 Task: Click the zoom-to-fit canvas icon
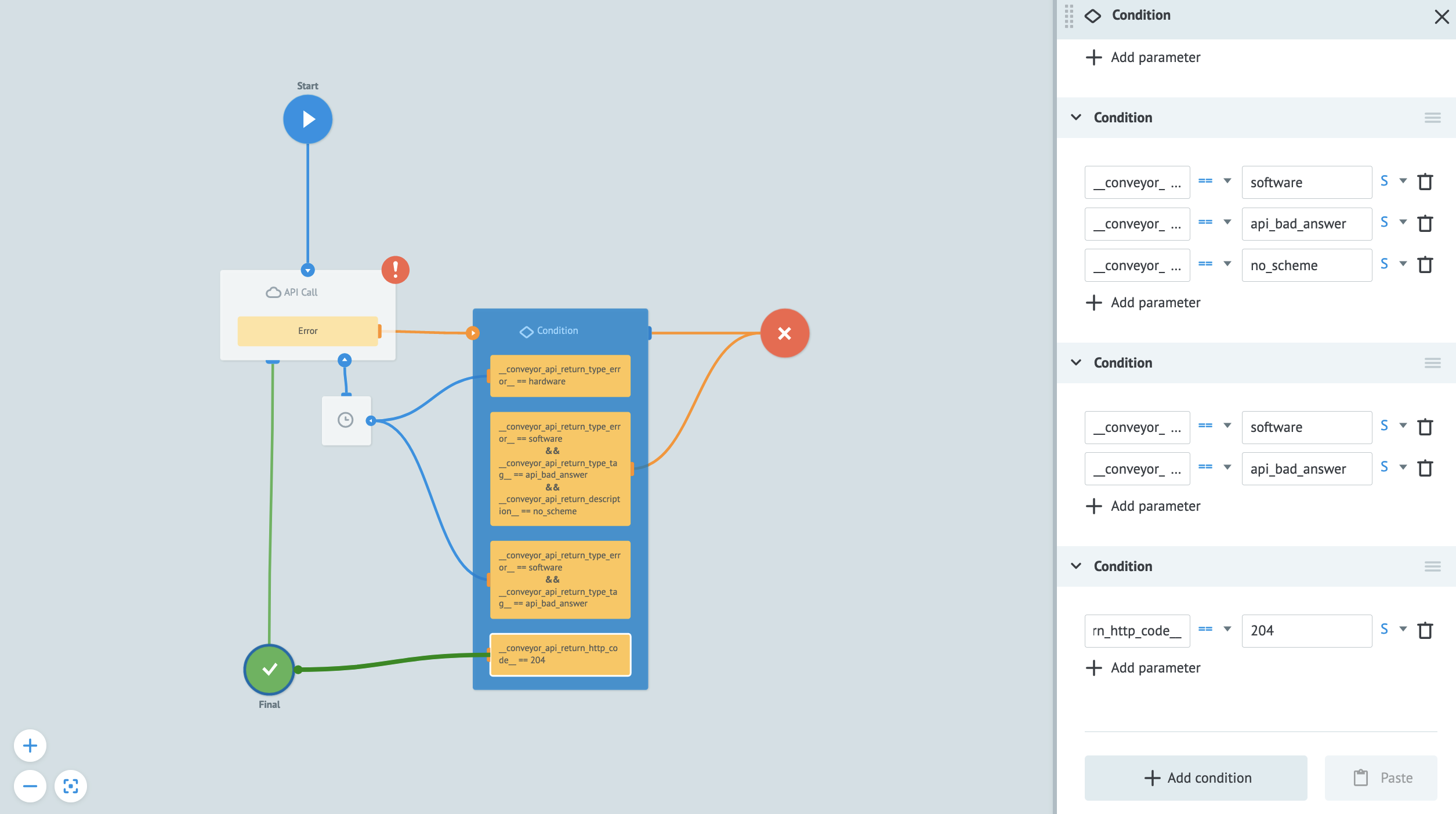tap(71, 786)
